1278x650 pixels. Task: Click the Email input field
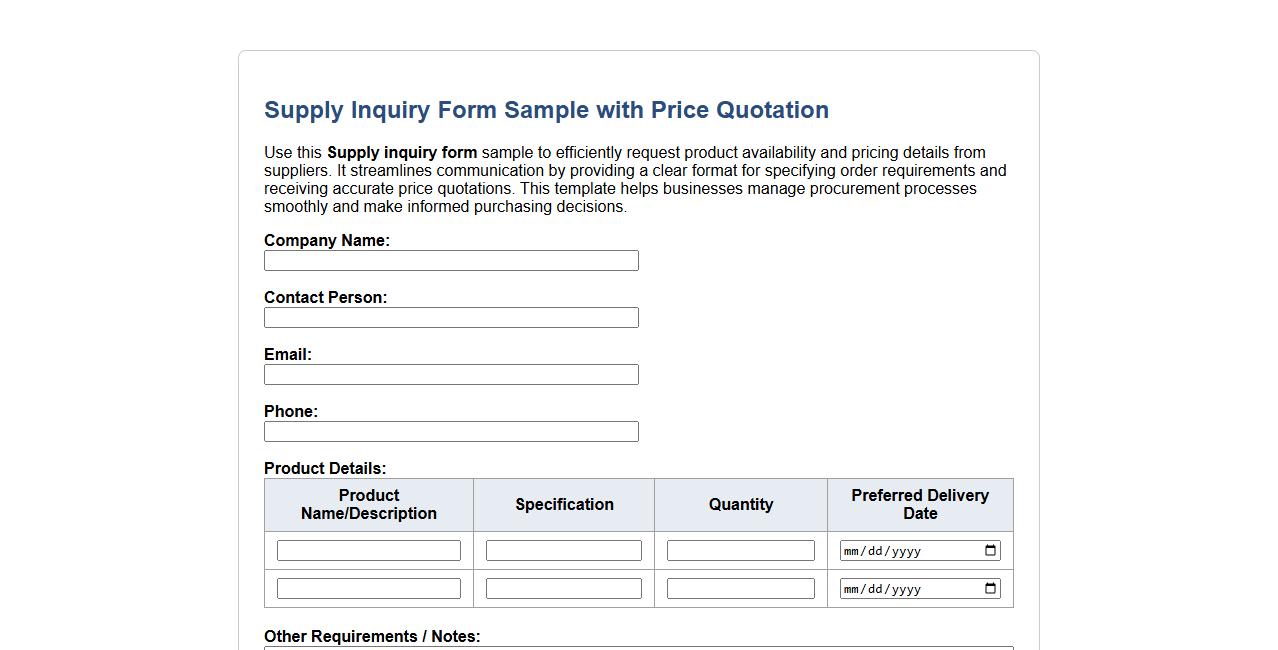point(451,374)
